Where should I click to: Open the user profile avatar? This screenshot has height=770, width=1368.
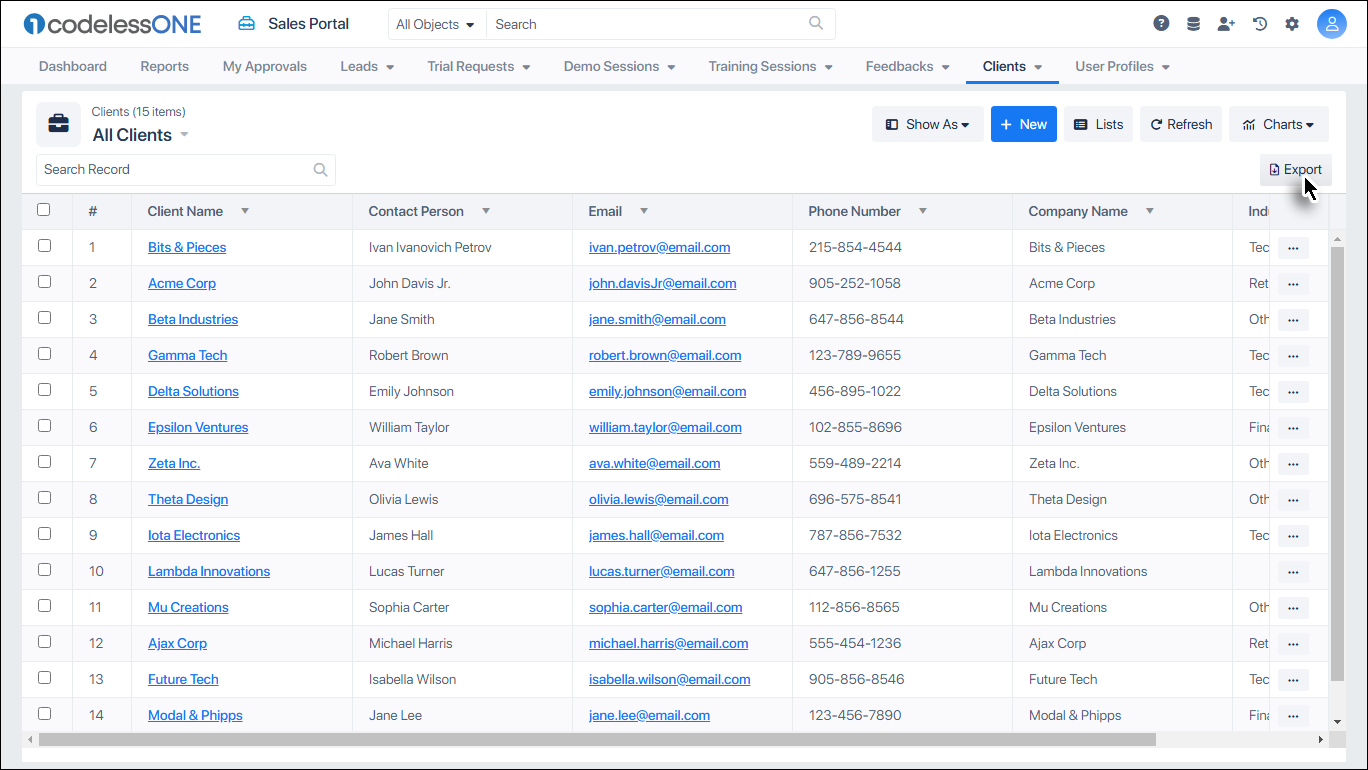[1332, 24]
